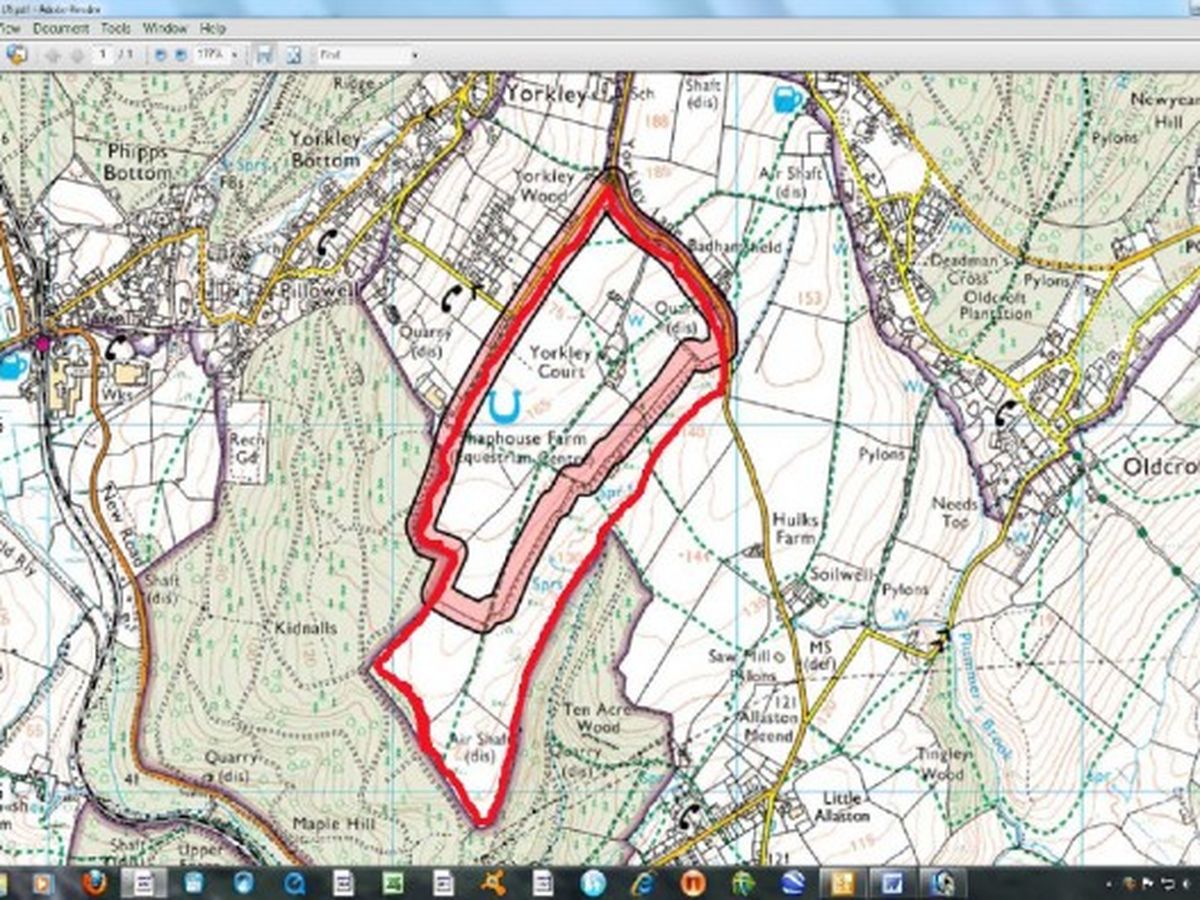
Task: Click the zoom out button
Action: click(x=159, y=55)
